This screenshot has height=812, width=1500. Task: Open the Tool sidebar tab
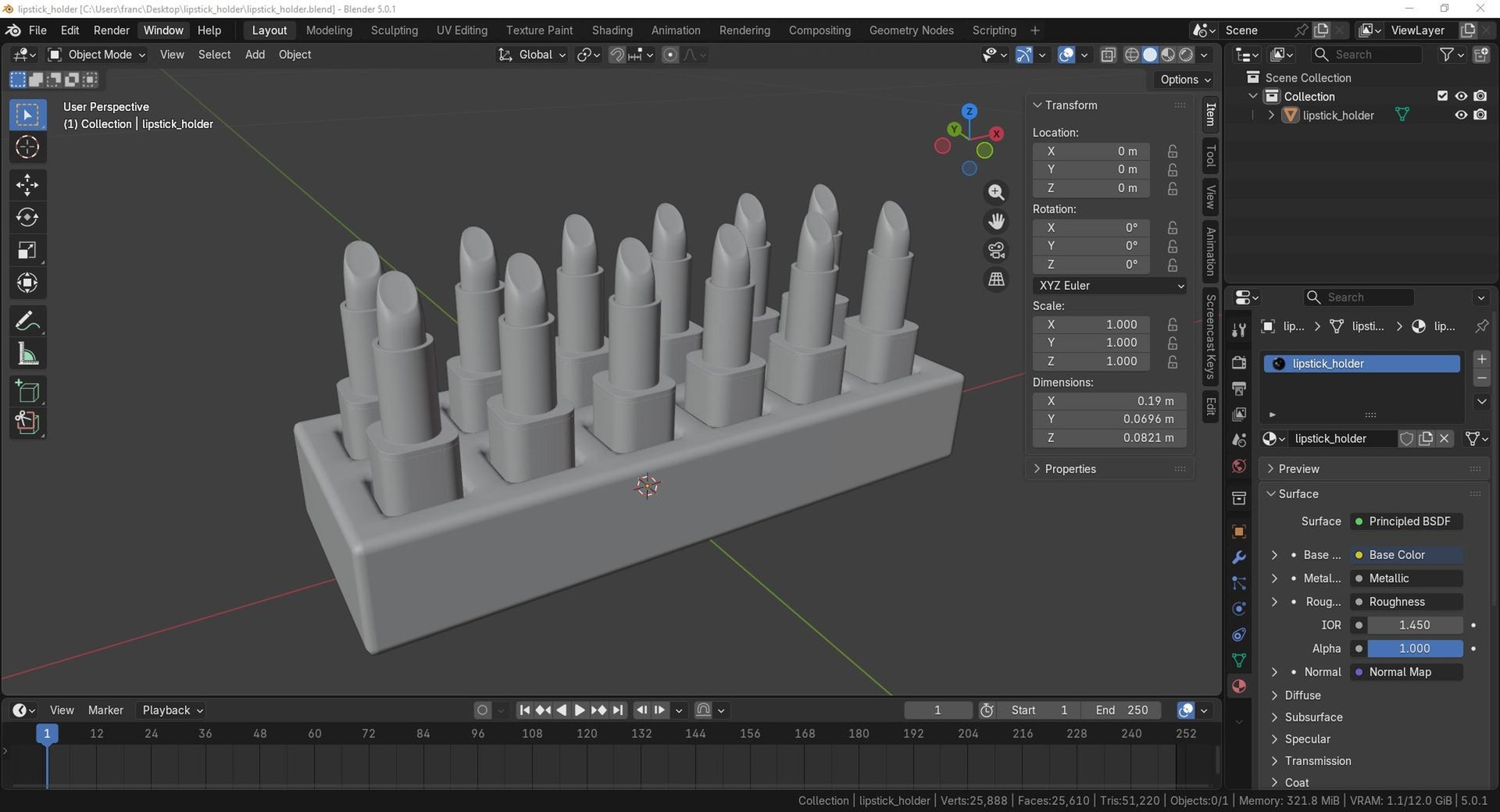(x=1210, y=157)
